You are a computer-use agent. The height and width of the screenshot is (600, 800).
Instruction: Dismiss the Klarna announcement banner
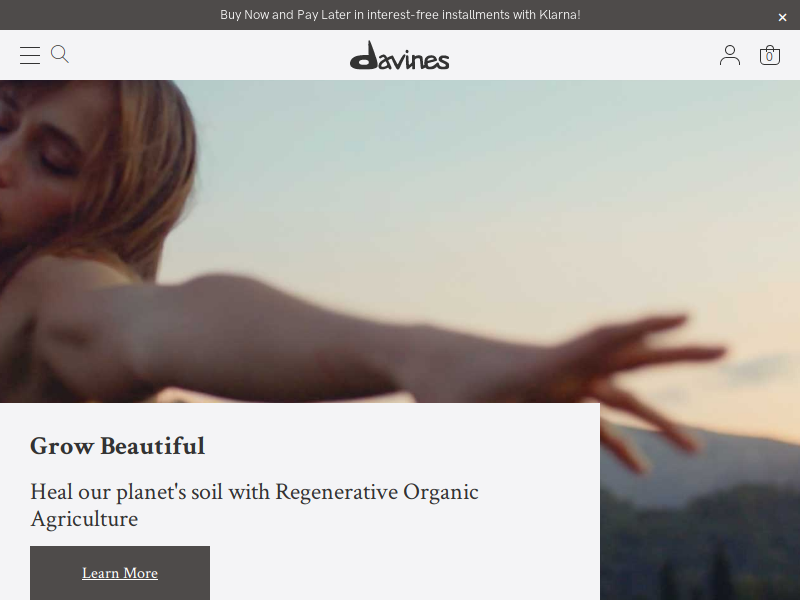782,17
